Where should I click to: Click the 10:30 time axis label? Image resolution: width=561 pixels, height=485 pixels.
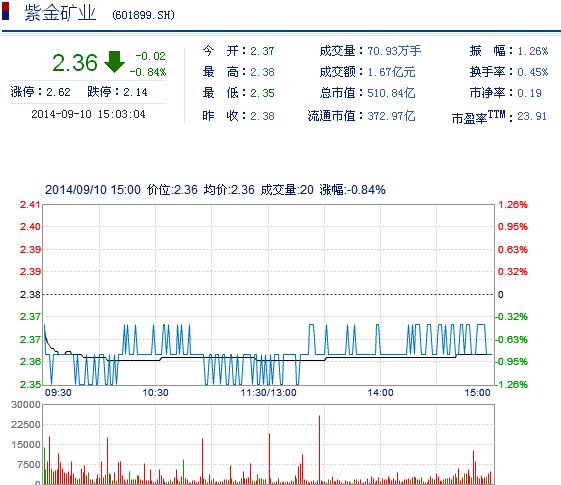(155, 393)
